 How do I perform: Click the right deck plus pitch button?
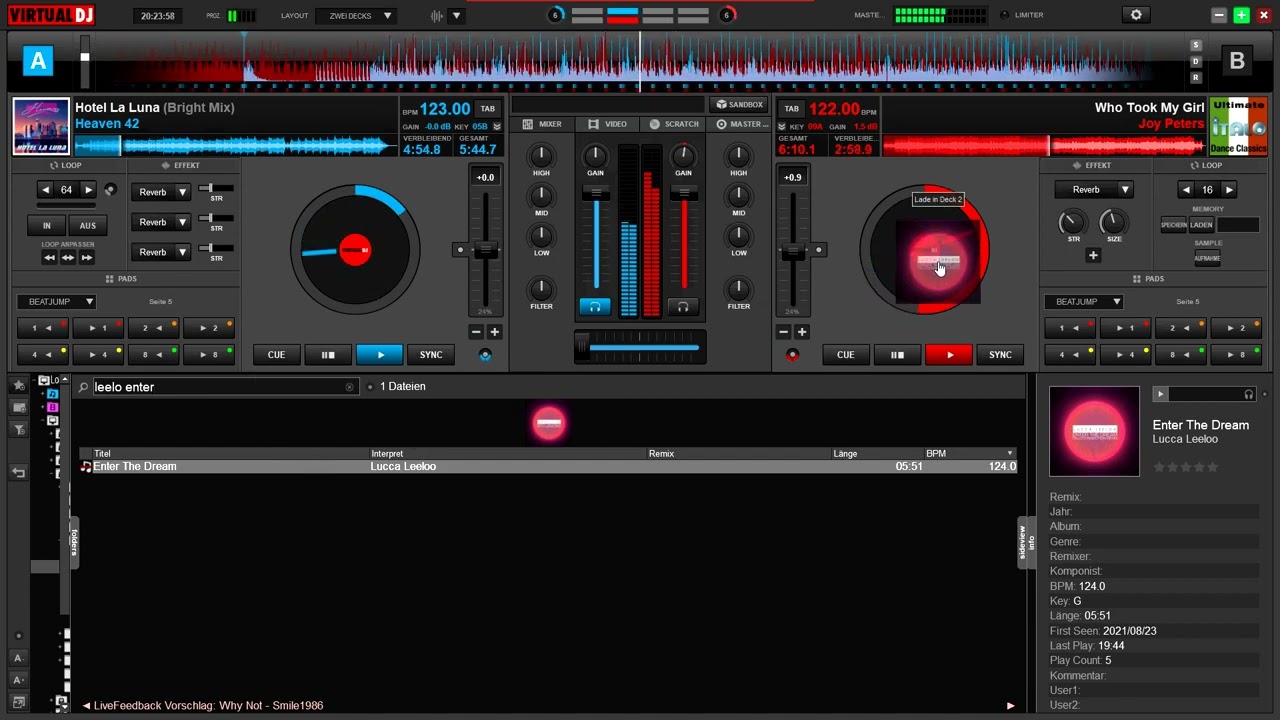801,332
